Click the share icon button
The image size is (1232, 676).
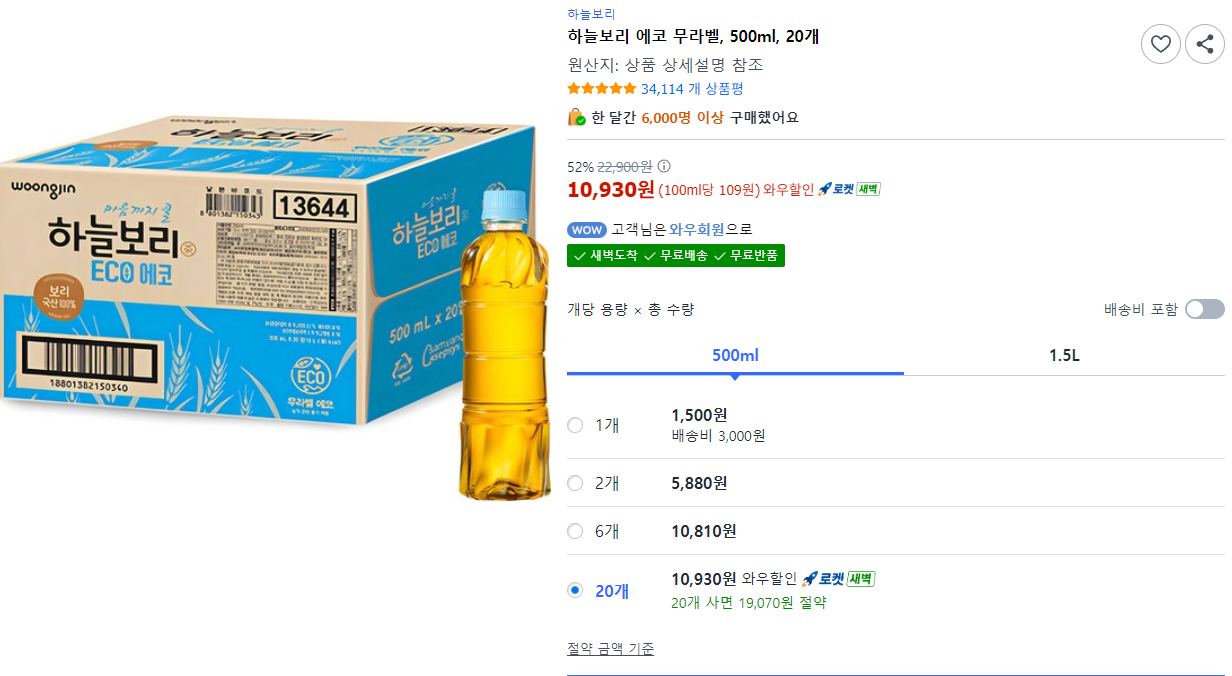[x=1204, y=44]
